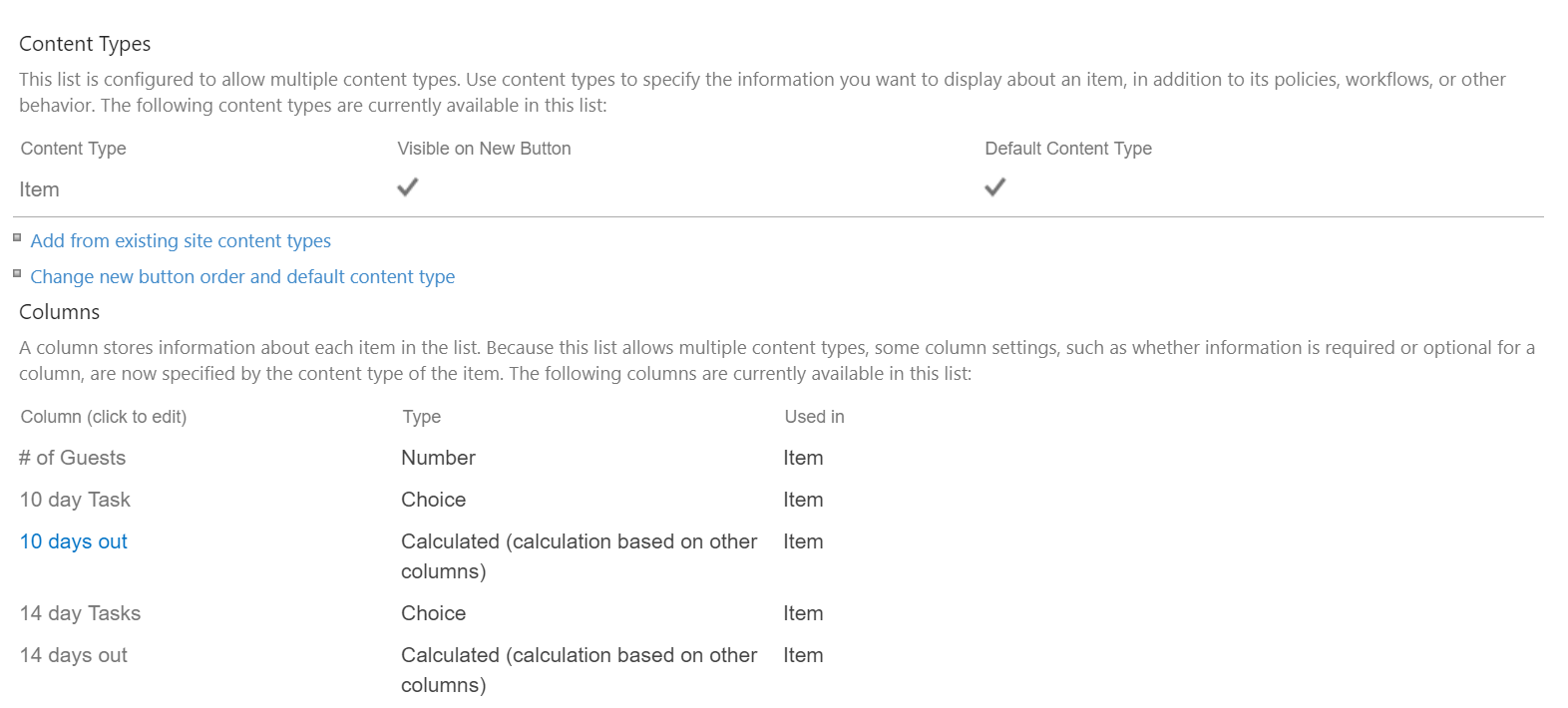
Task: Click description starting 'This list is configured'
Action: (762, 92)
